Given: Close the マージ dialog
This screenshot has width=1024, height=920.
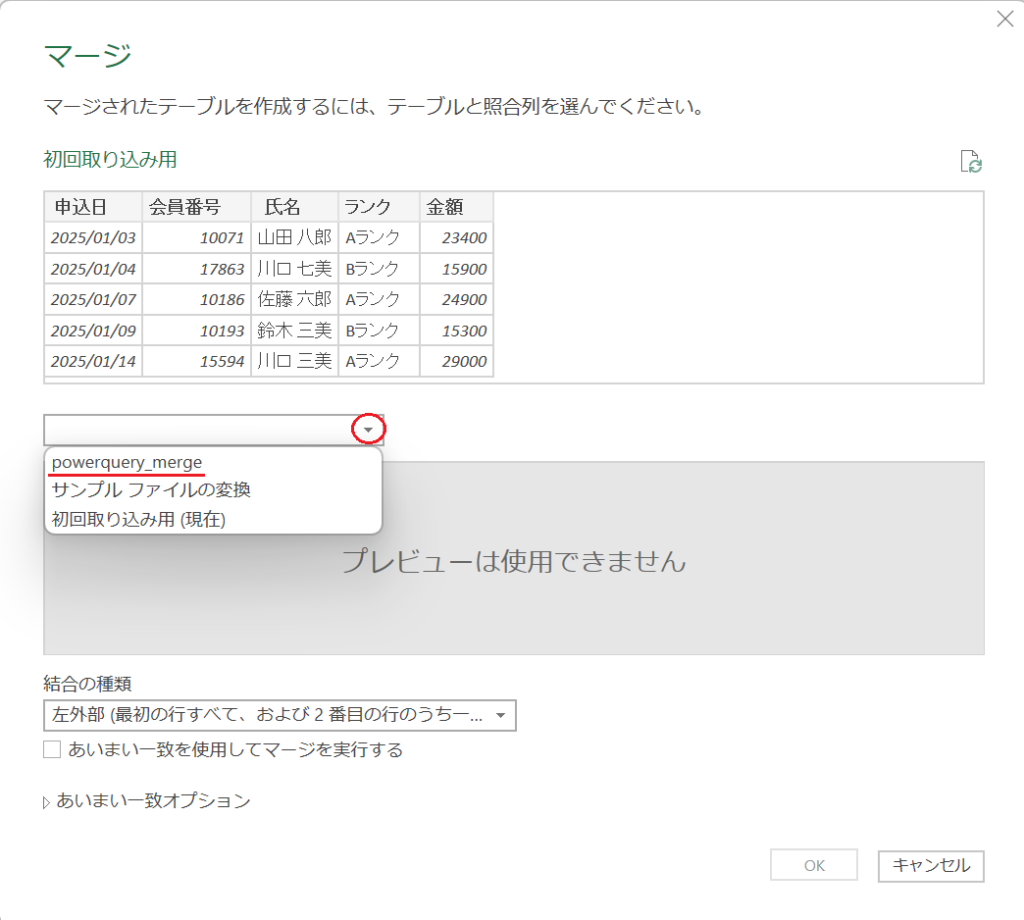Looking at the screenshot, I should (1005, 18).
